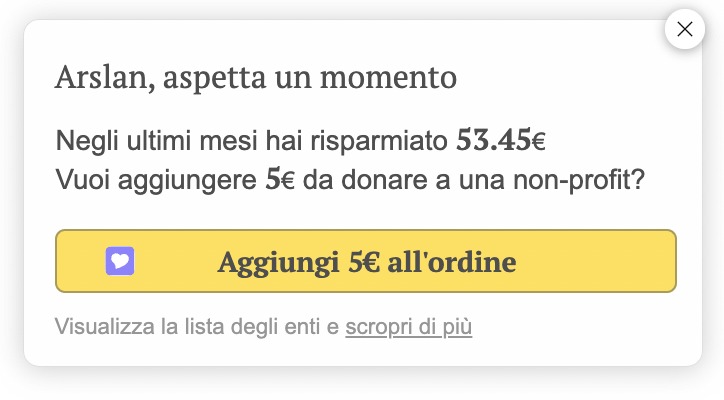Click the word "risparmiato"

379,141
